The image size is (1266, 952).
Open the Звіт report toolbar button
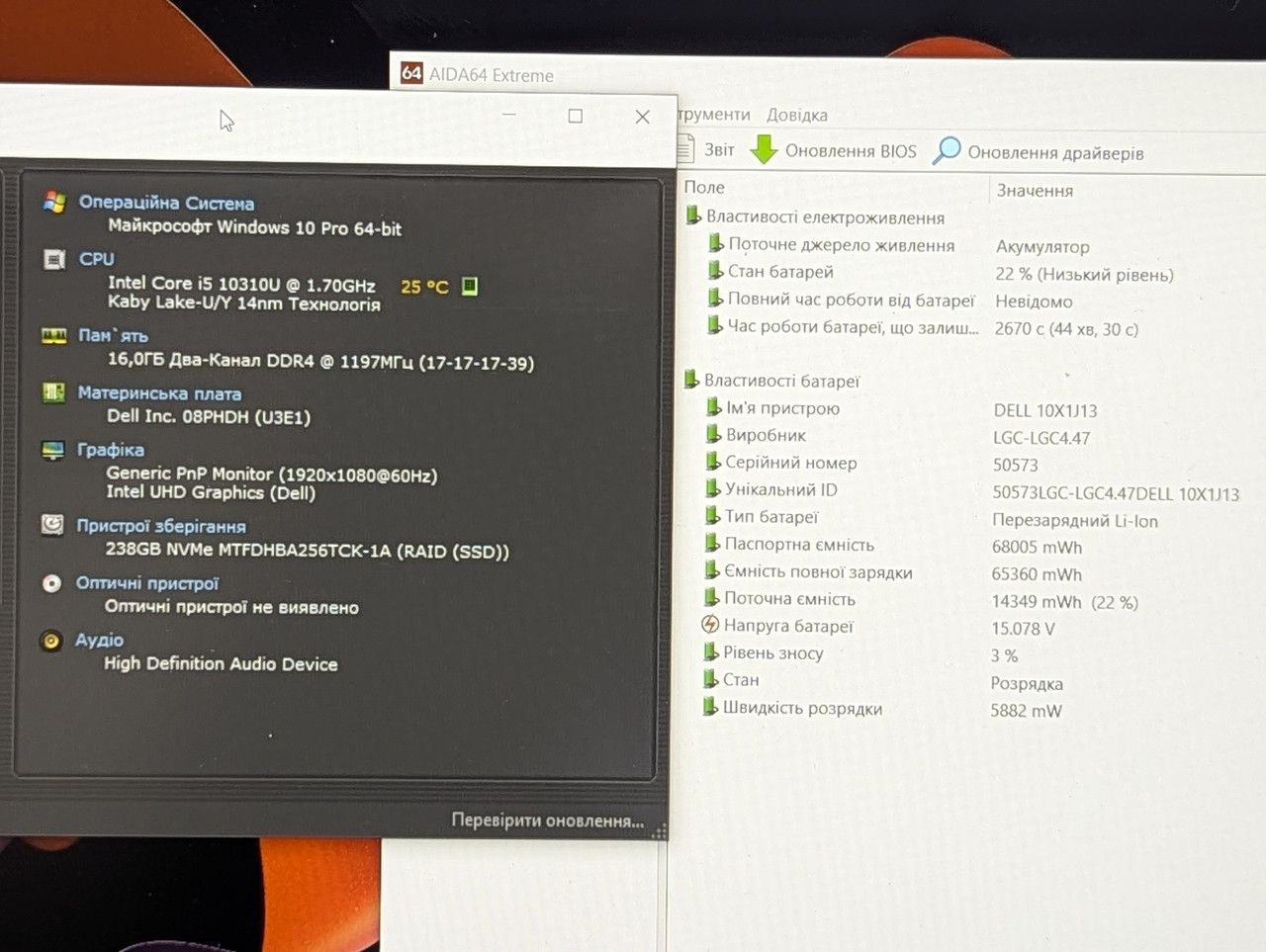(x=706, y=149)
